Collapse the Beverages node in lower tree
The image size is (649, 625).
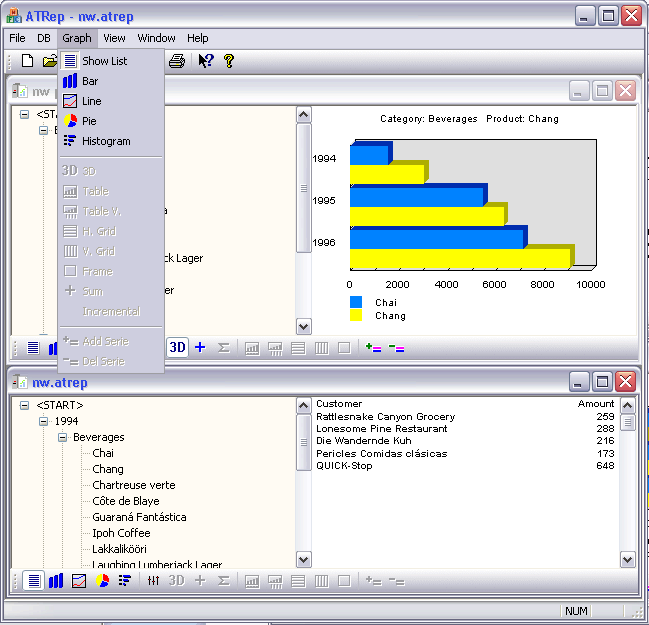pyautogui.click(x=62, y=438)
